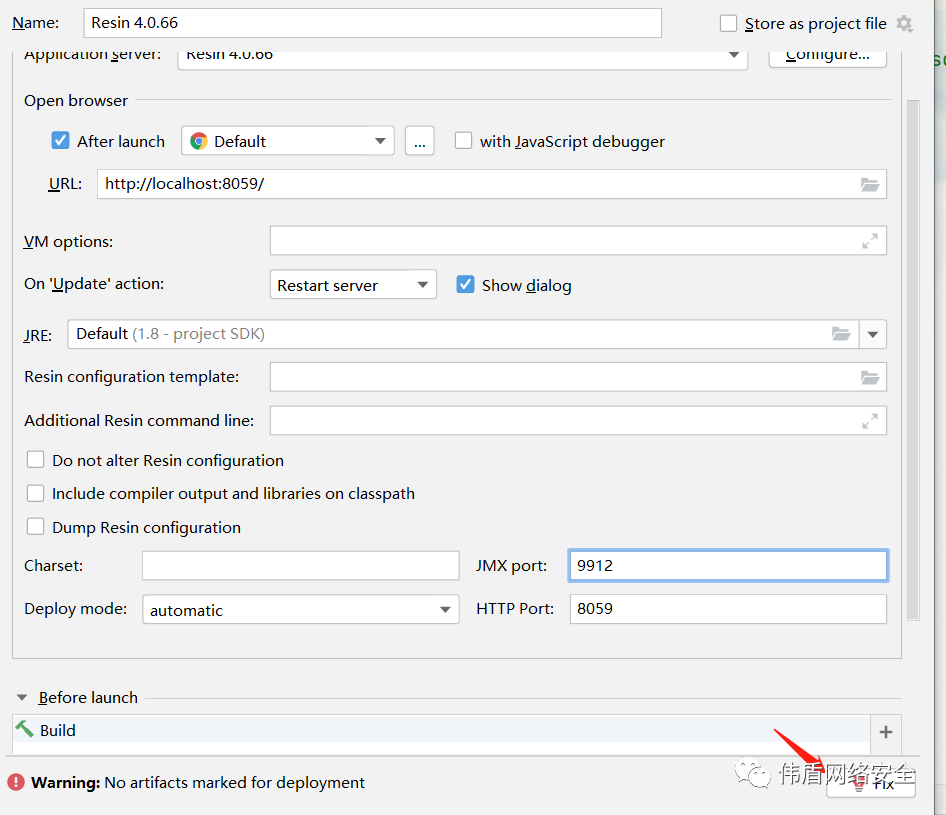Screen dimensions: 946x815
Task: Browse for a JRE with the folder icon
Action: (x=841, y=334)
